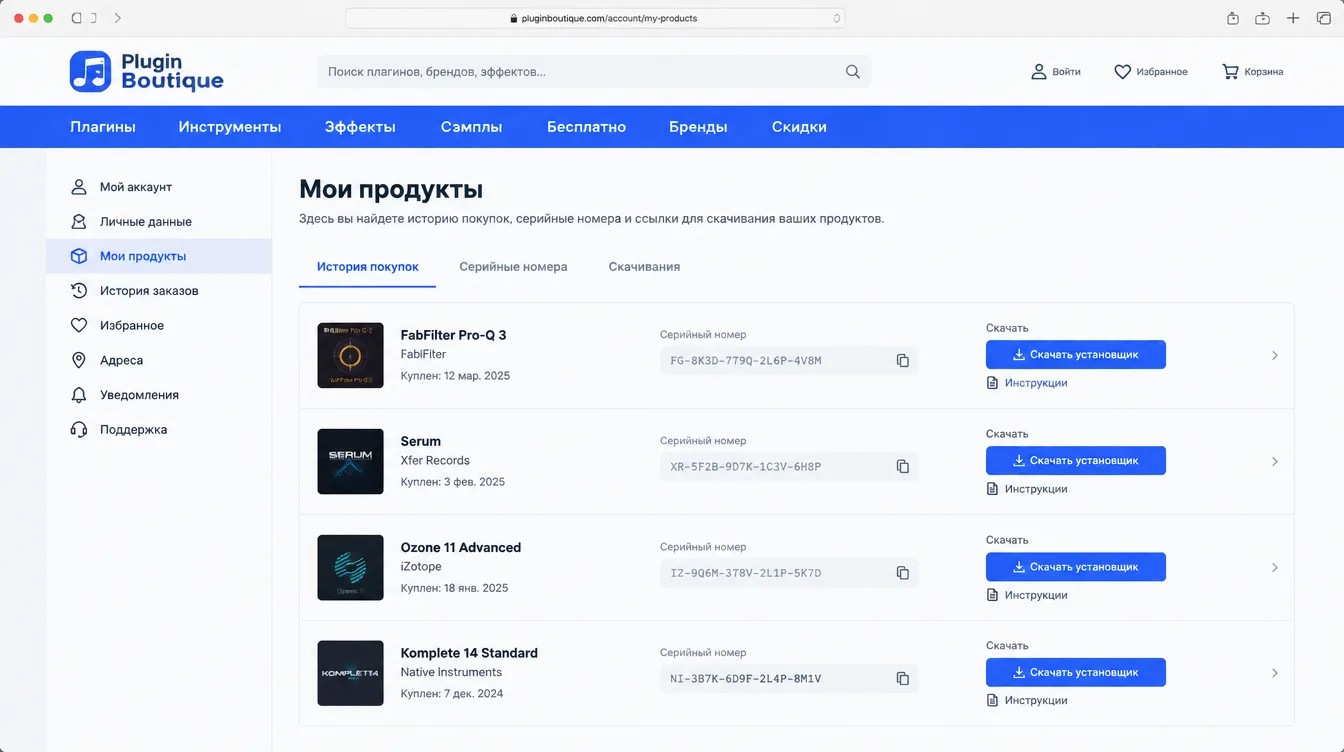Copy the FabFilter Pro-Q 3 serial number
This screenshot has width=1344, height=752.
(903, 361)
